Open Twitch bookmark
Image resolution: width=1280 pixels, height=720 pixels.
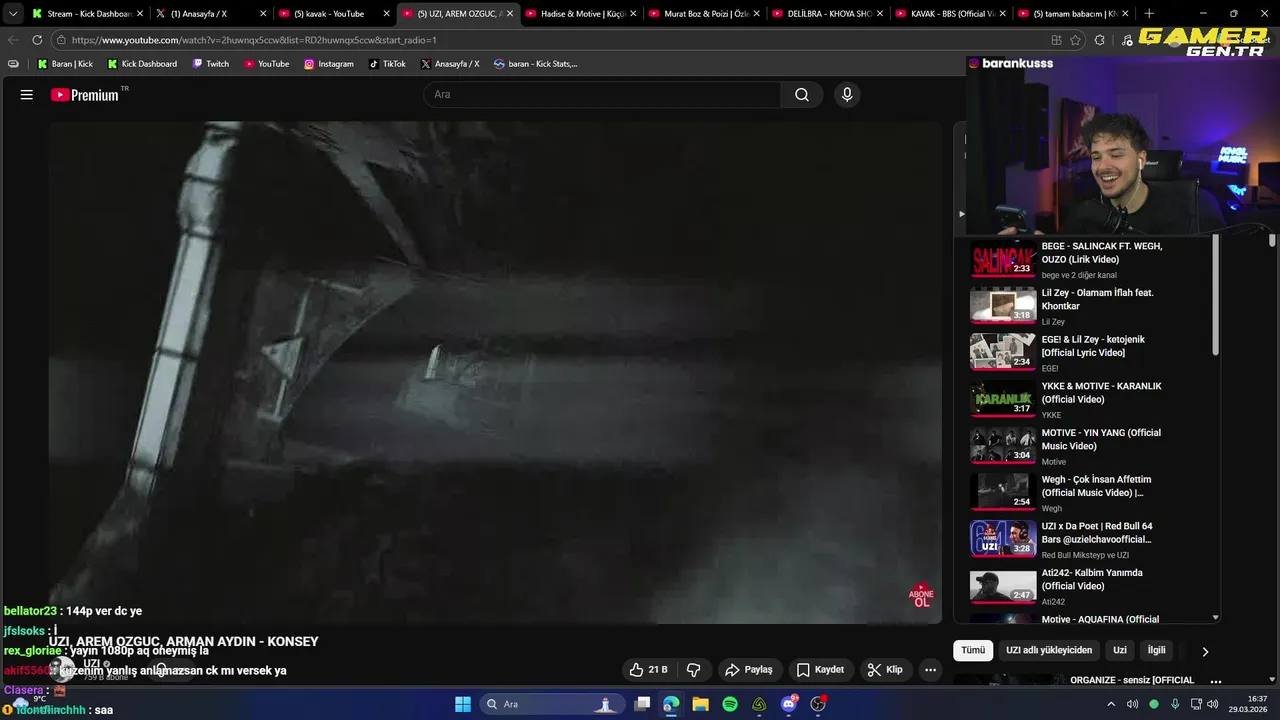tap(209, 64)
